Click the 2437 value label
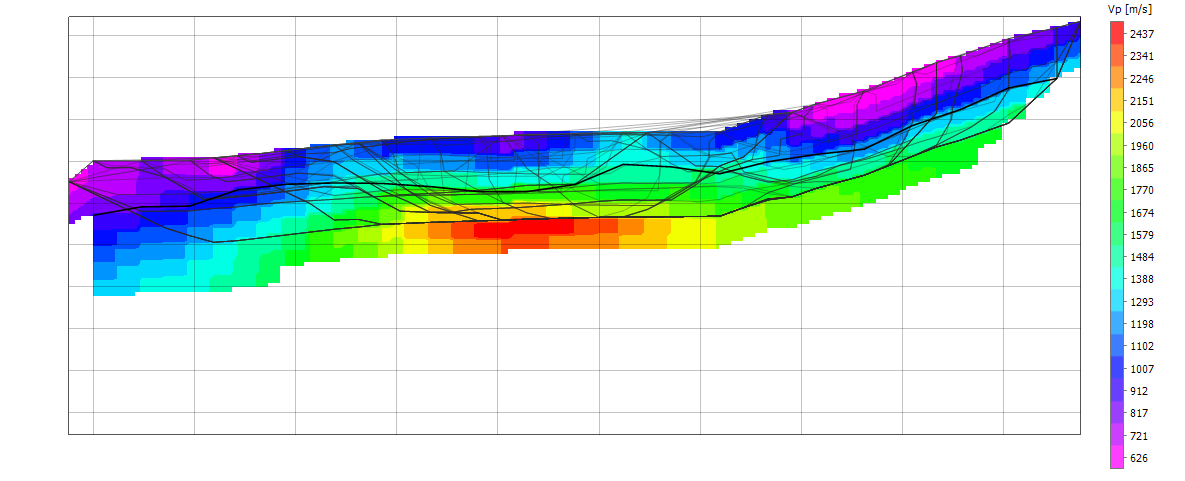The image size is (1185, 481). pyautogui.click(x=1141, y=34)
